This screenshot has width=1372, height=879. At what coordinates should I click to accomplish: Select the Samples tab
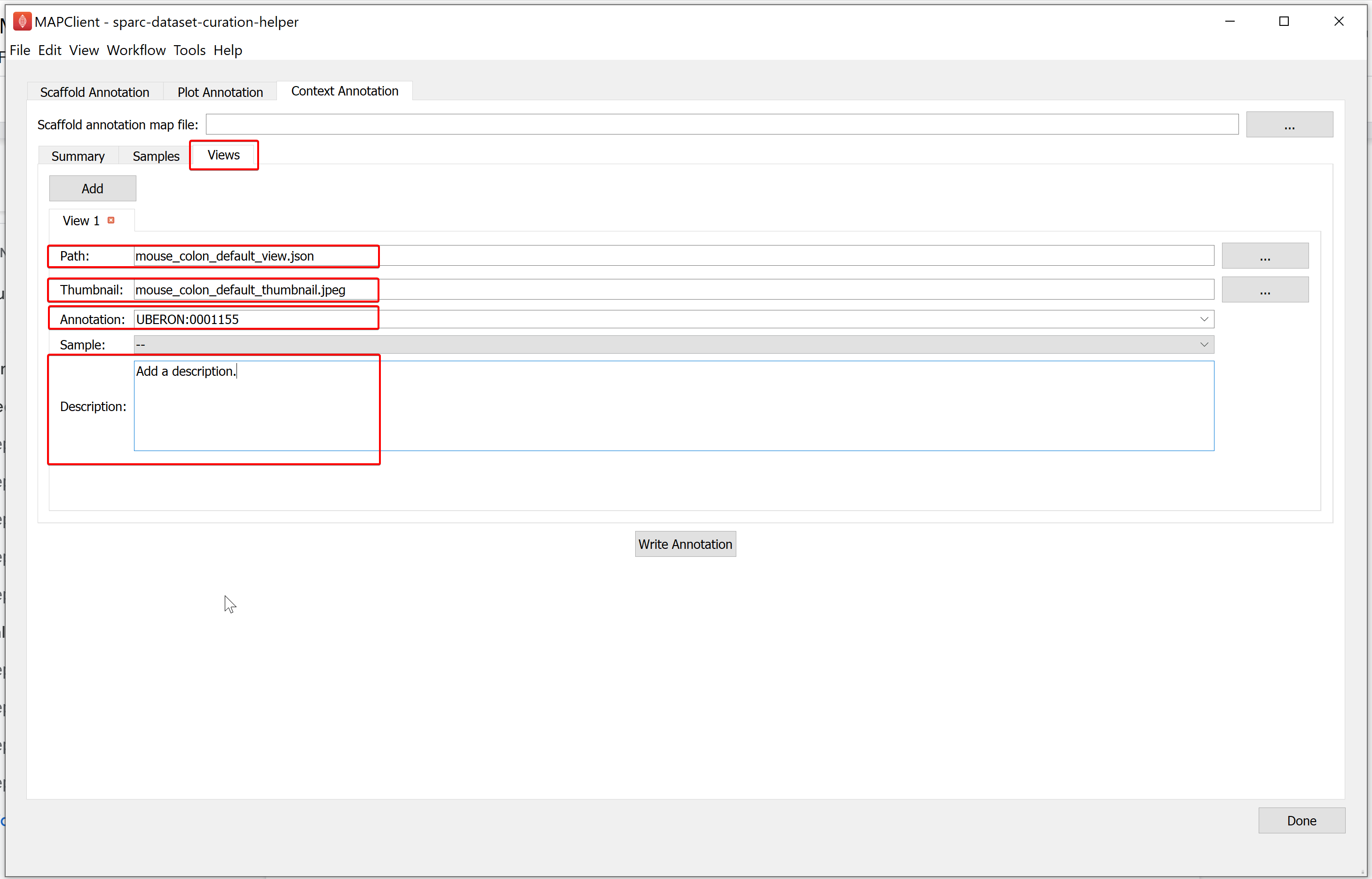point(155,156)
